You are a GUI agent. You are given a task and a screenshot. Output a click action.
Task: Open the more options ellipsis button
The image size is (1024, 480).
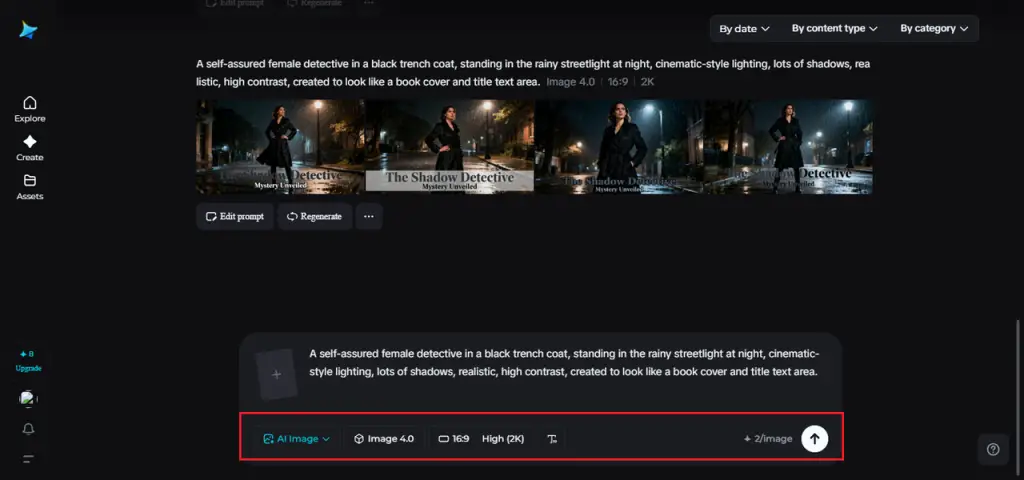pos(369,217)
